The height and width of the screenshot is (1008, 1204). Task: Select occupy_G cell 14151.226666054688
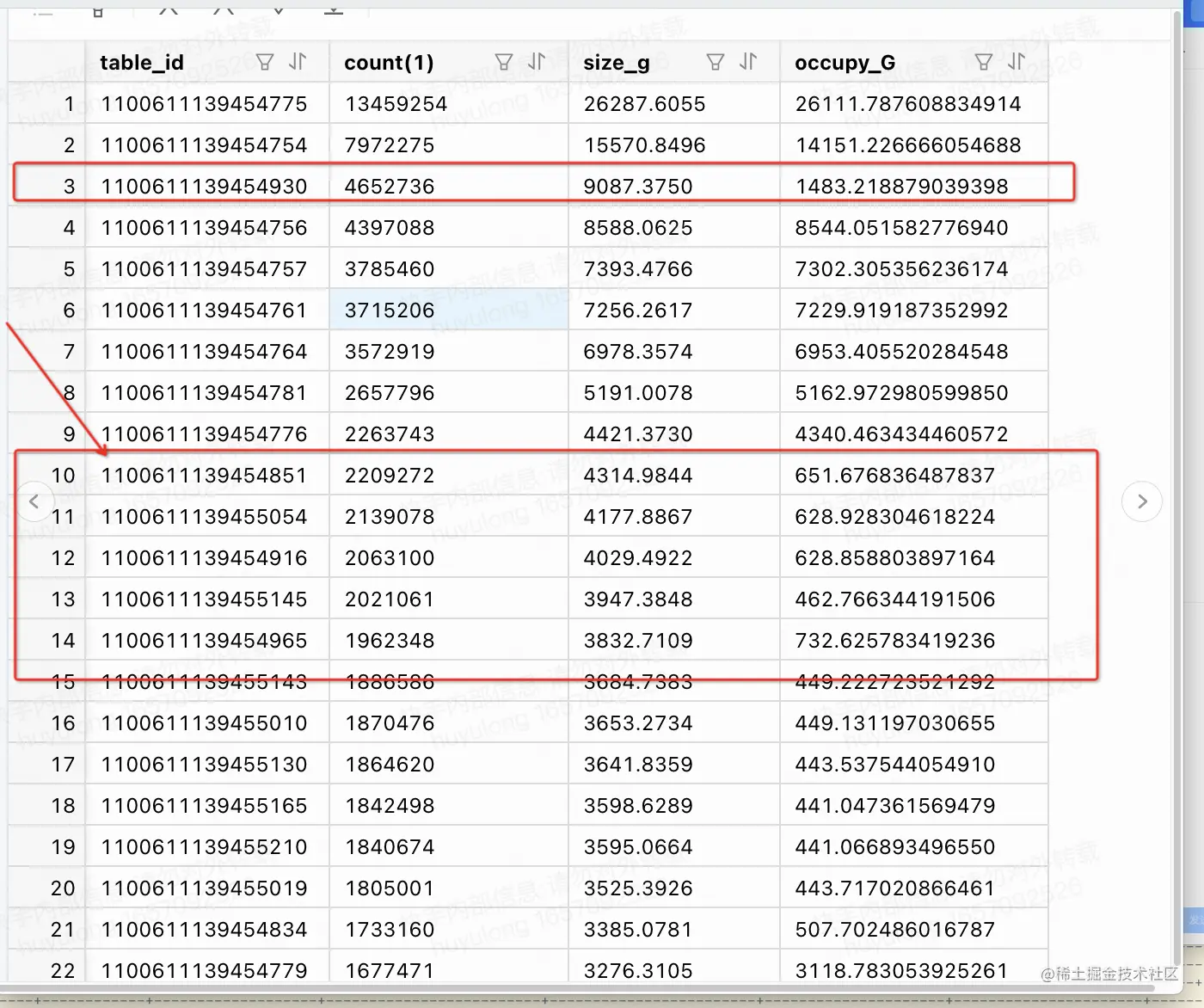tap(914, 145)
